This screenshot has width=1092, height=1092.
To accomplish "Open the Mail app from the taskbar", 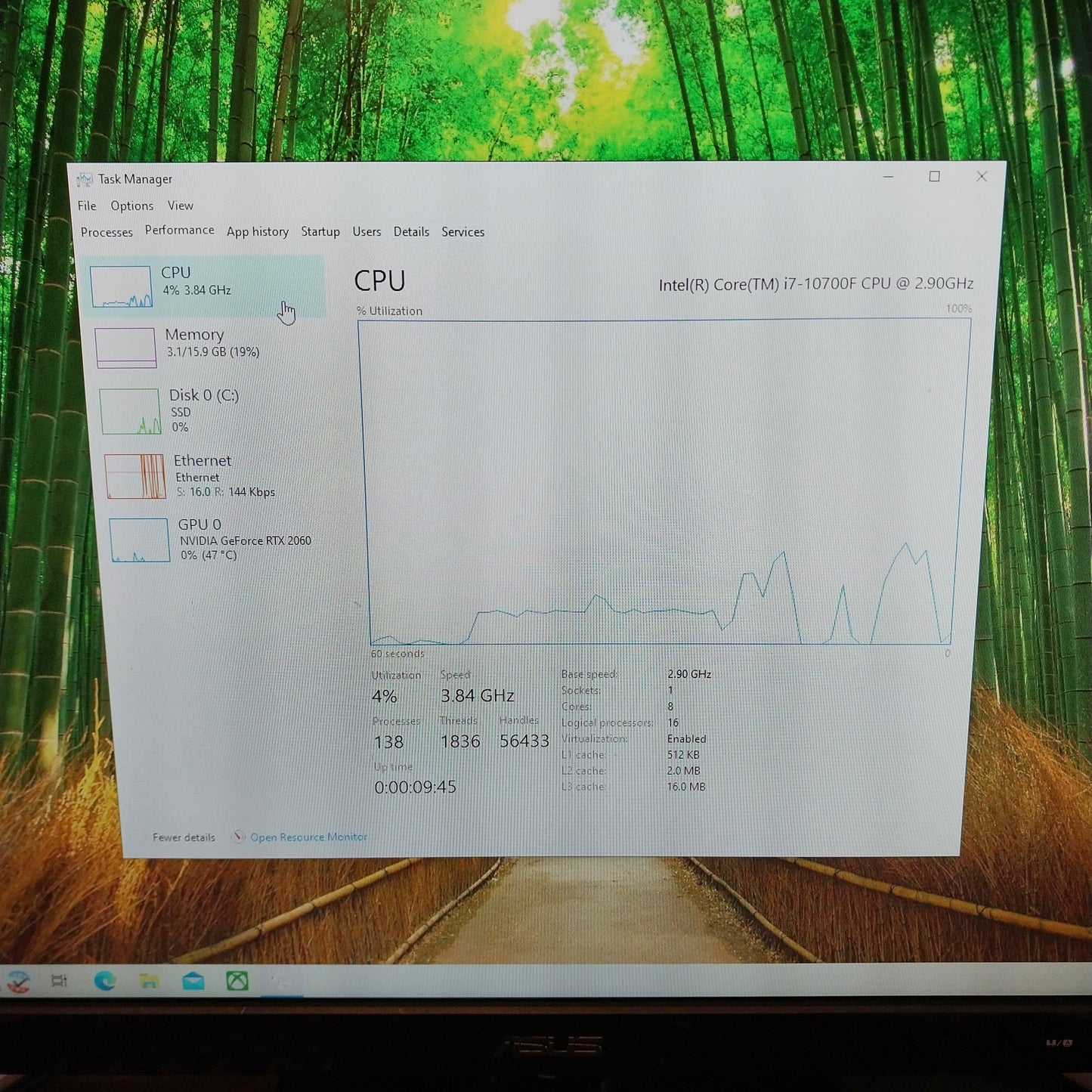I will pyautogui.click(x=193, y=981).
